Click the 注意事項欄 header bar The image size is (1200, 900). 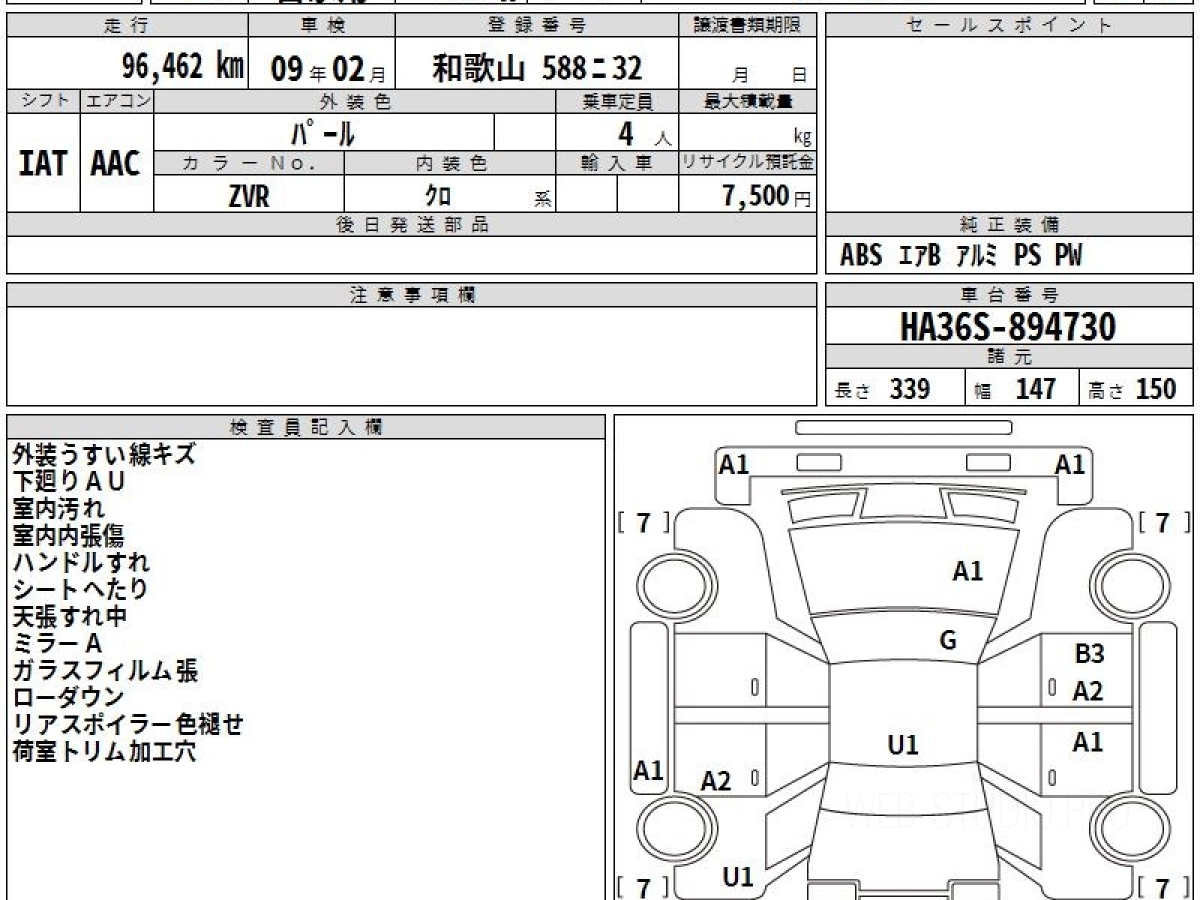pos(411,295)
